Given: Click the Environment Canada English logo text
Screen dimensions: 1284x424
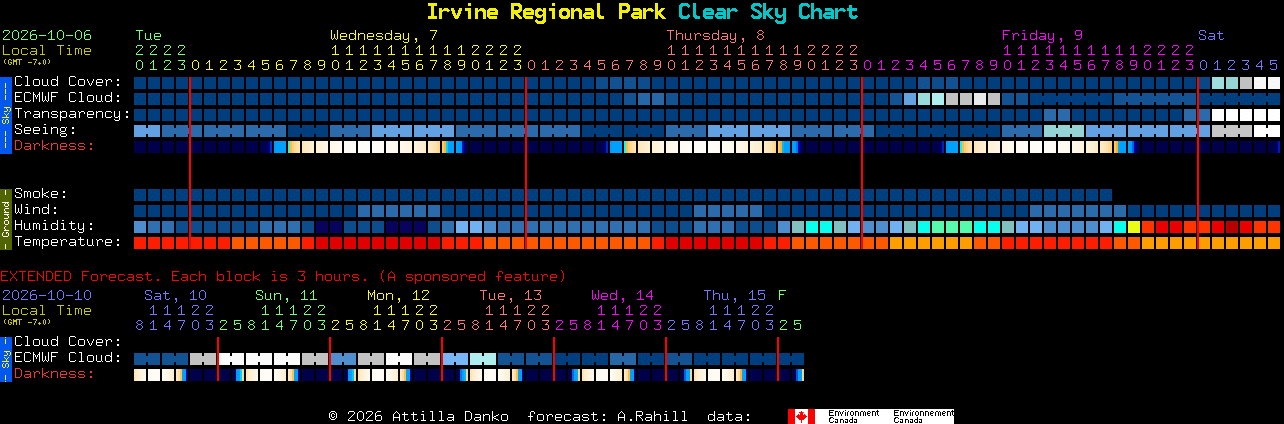Looking at the screenshot, I should [x=854, y=416].
